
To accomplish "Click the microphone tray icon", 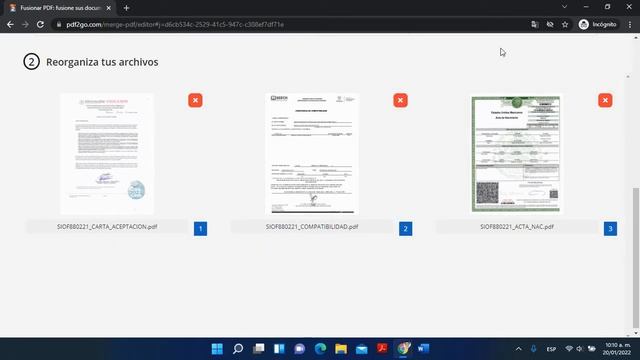I will 533,349.
